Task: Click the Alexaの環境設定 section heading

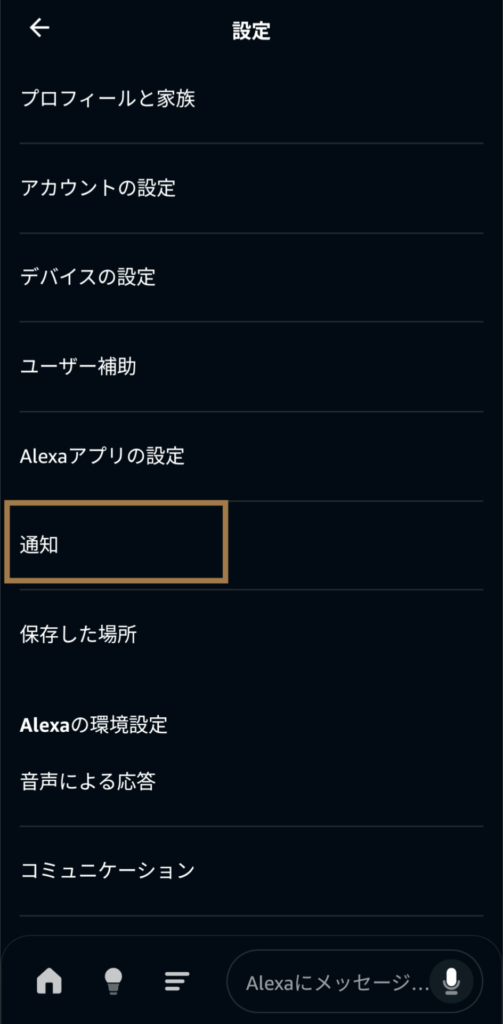Action: (93, 724)
